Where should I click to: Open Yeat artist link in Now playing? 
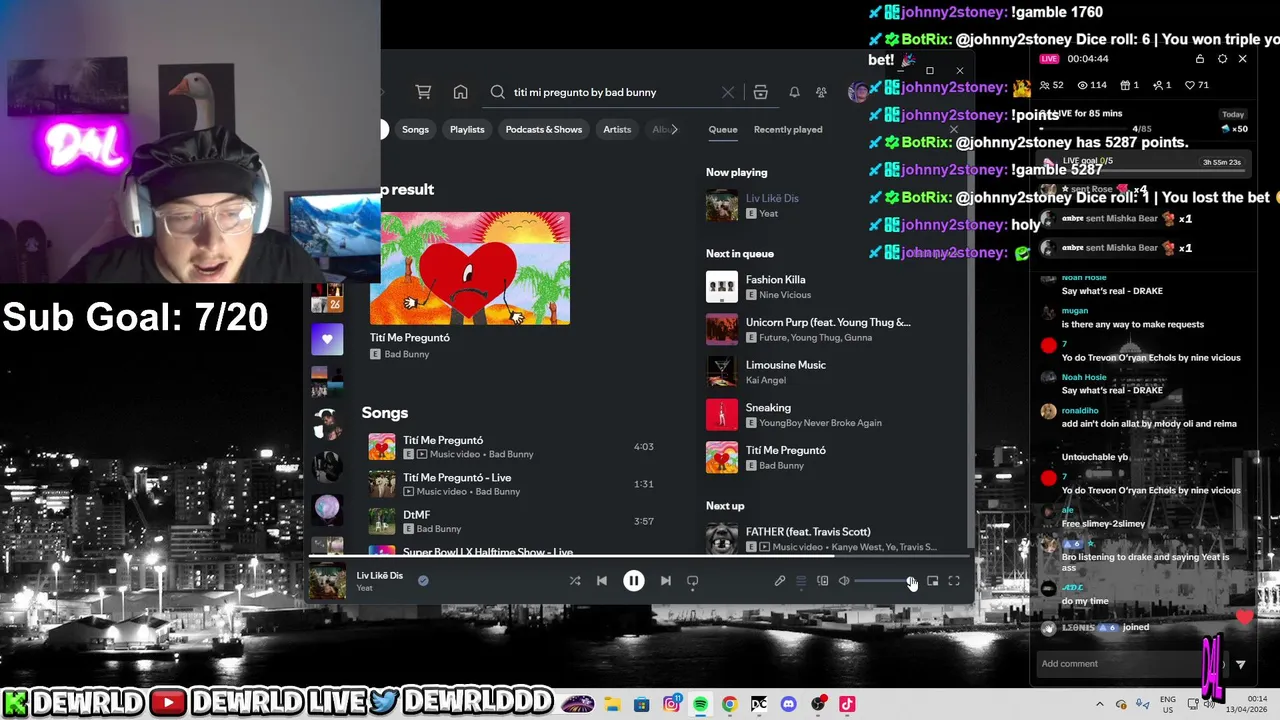coord(768,214)
